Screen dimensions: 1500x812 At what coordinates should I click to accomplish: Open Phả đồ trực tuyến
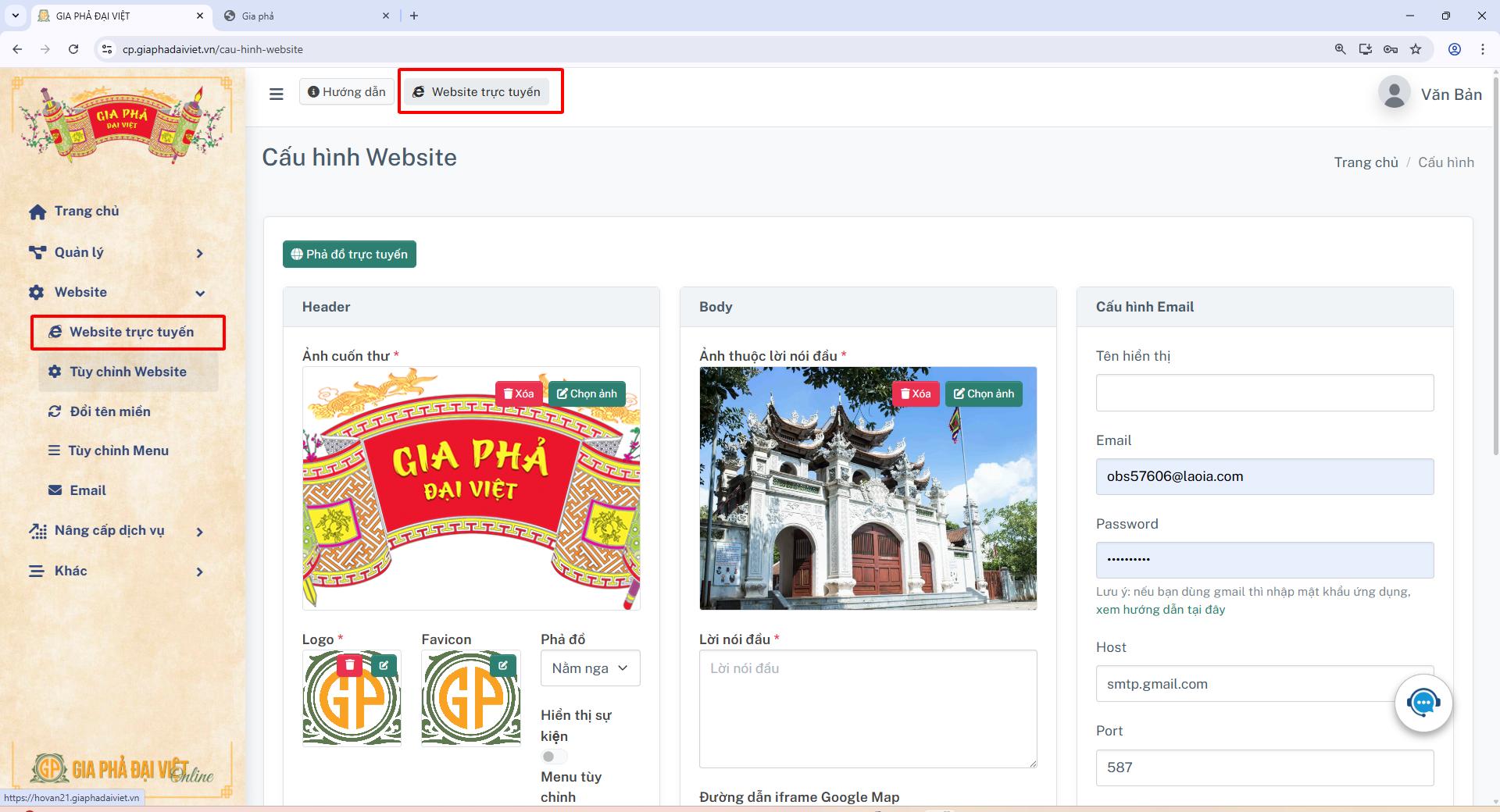tap(349, 254)
